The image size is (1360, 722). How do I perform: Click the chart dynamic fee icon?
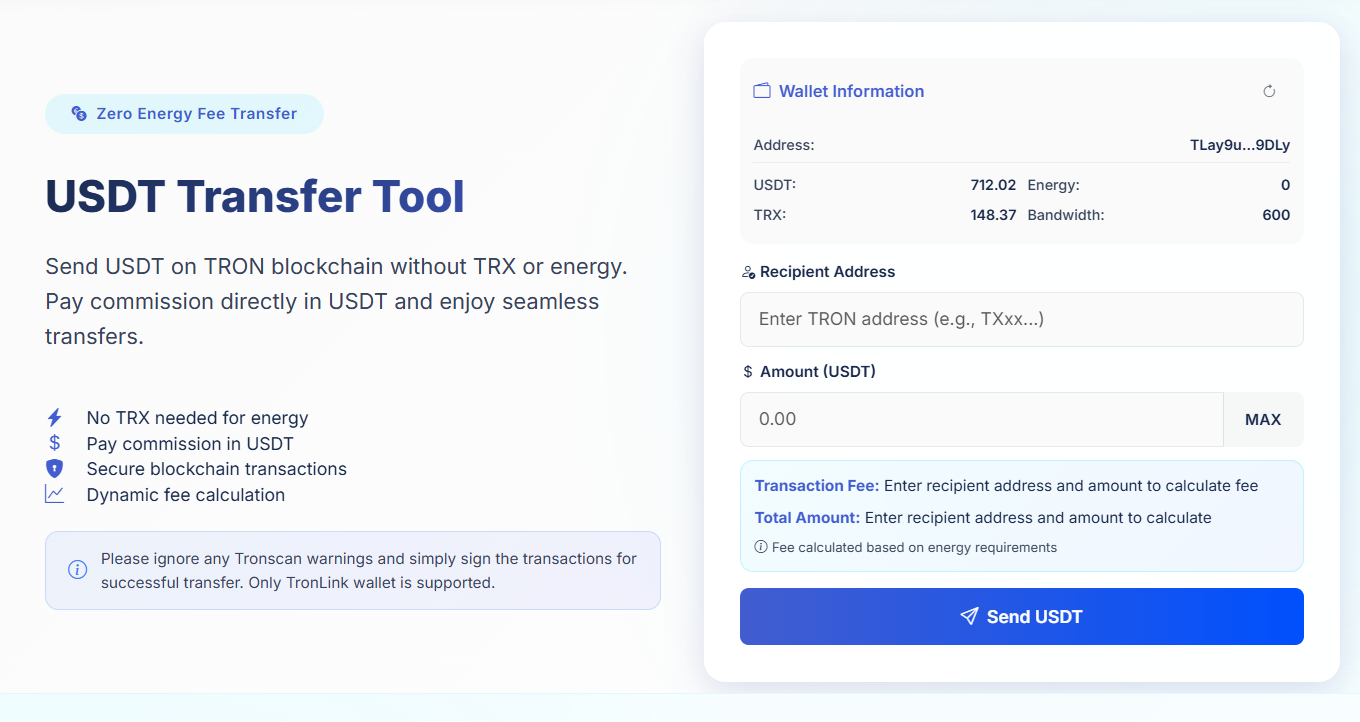click(x=55, y=494)
